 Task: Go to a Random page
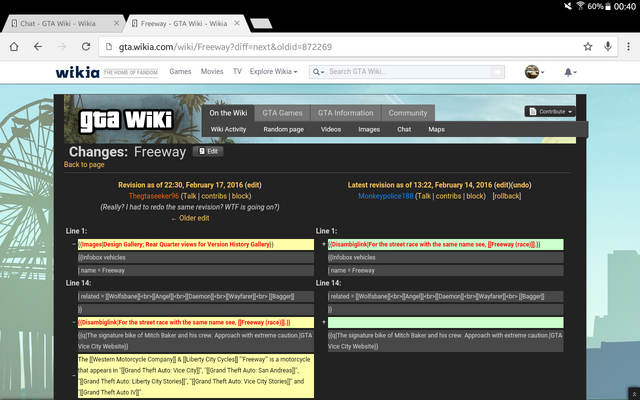[283, 129]
